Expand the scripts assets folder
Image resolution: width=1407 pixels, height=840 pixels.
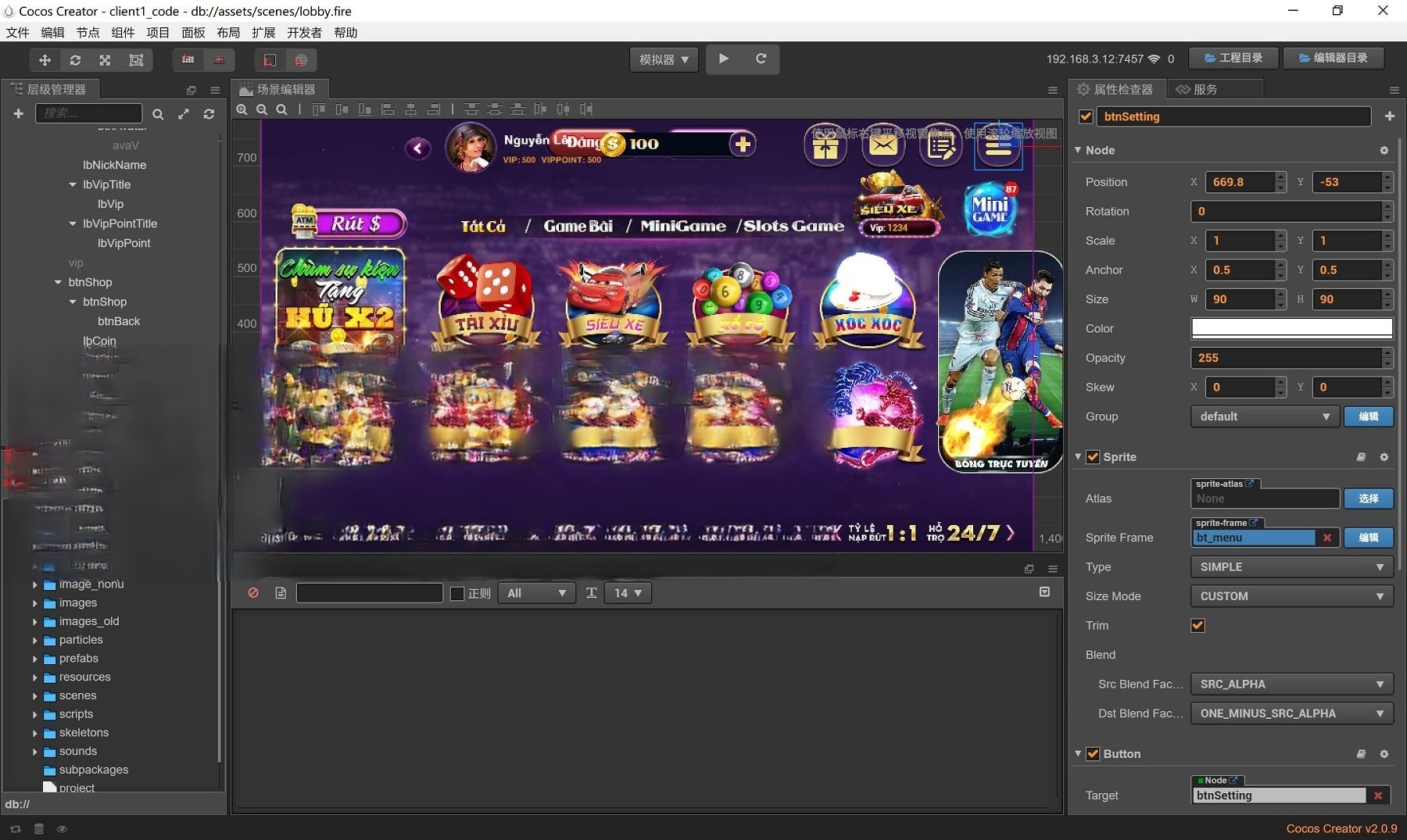34,714
